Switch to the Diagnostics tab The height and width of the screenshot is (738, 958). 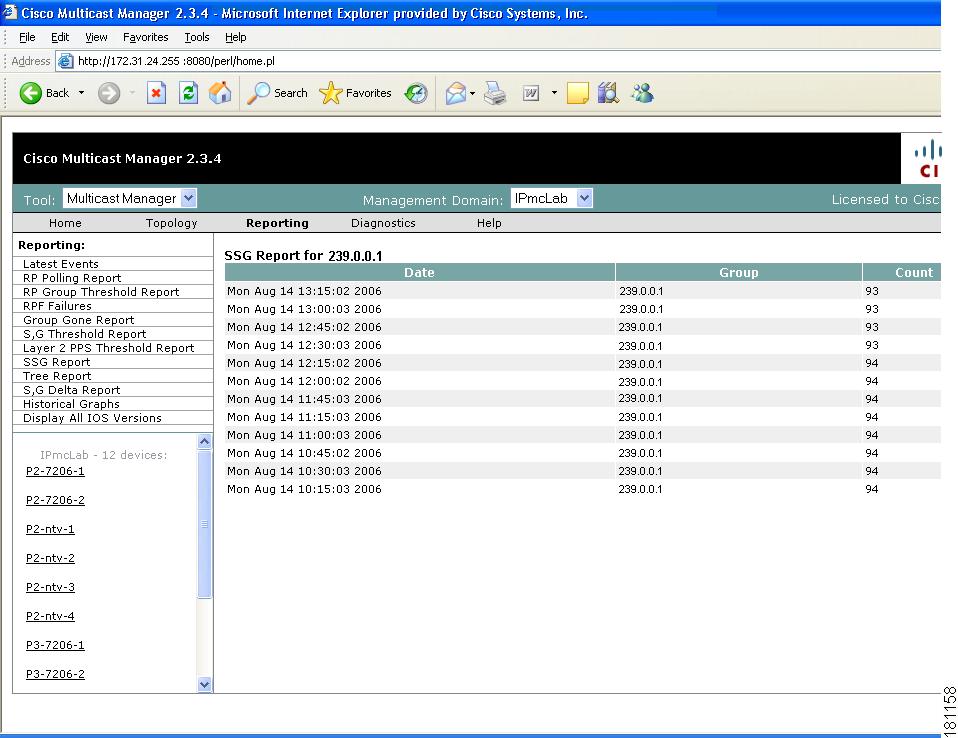coord(383,223)
